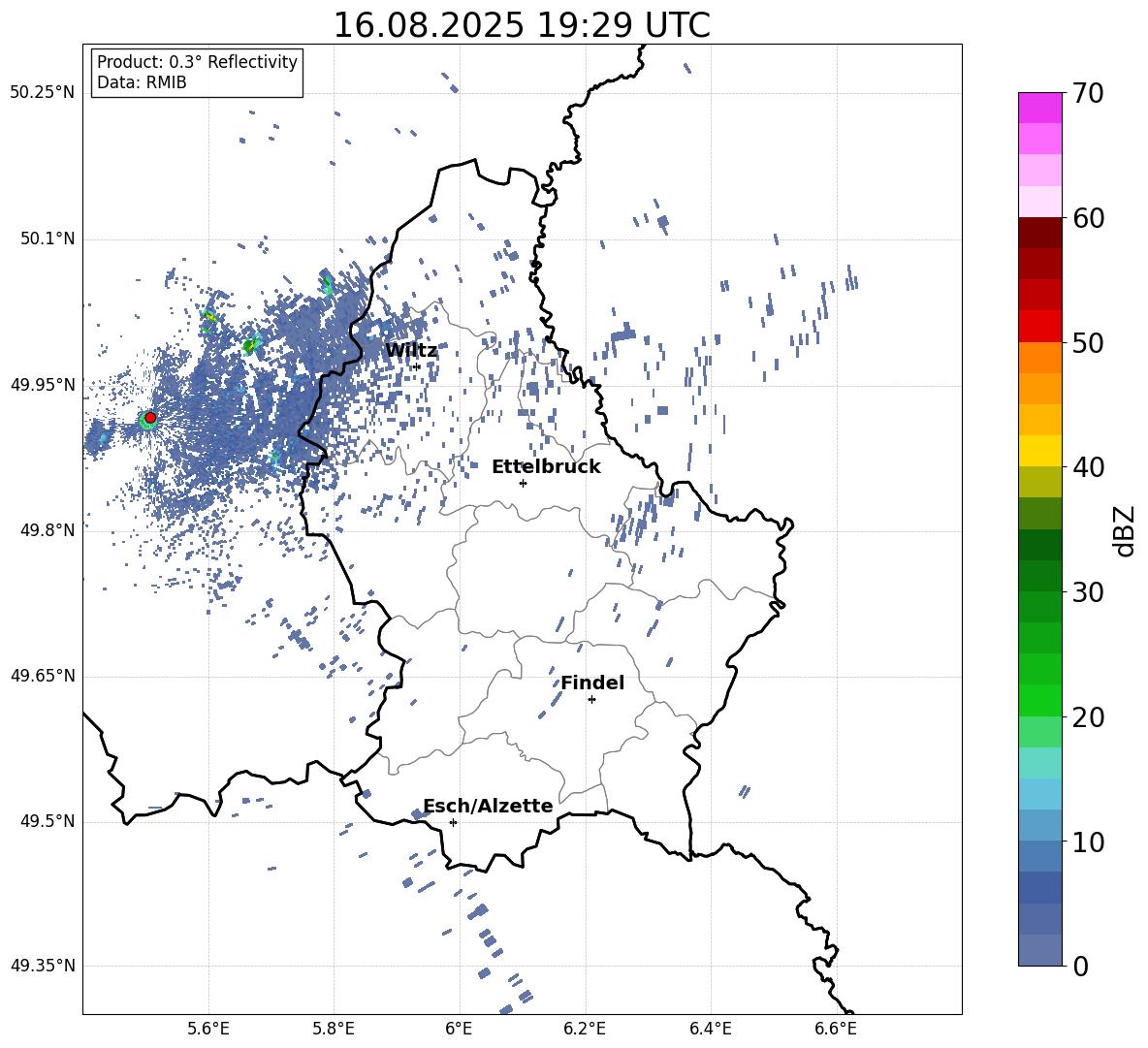This screenshot has height=1048, width=1148.
Task: Click the 6.4°E longitude label
Action: click(710, 1030)
